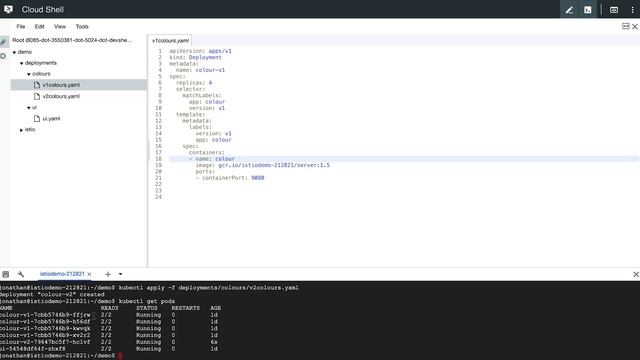Open the web preview icon
Screen dimensions: 640x360
[x=614, y=10]
